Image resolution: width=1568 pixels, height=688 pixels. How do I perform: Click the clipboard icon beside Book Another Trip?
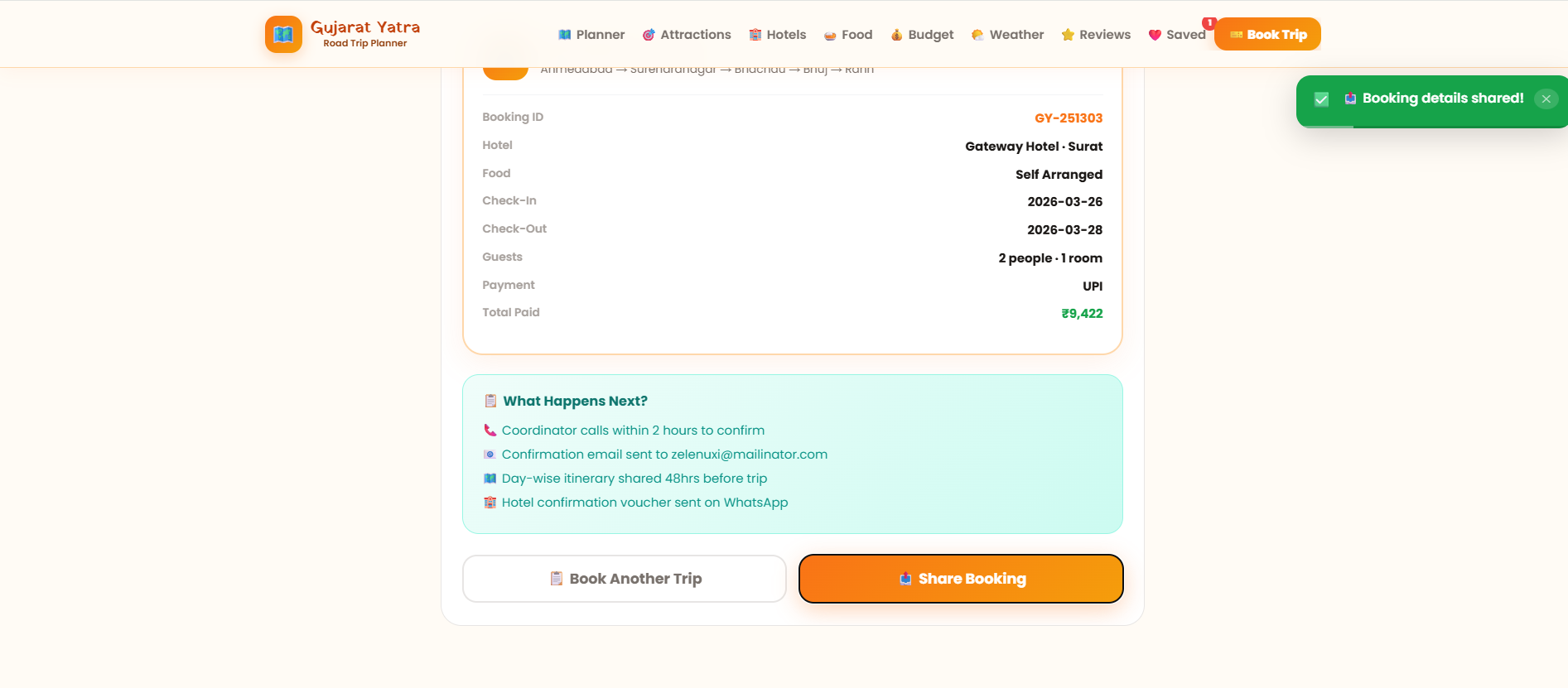coord(556,578)
